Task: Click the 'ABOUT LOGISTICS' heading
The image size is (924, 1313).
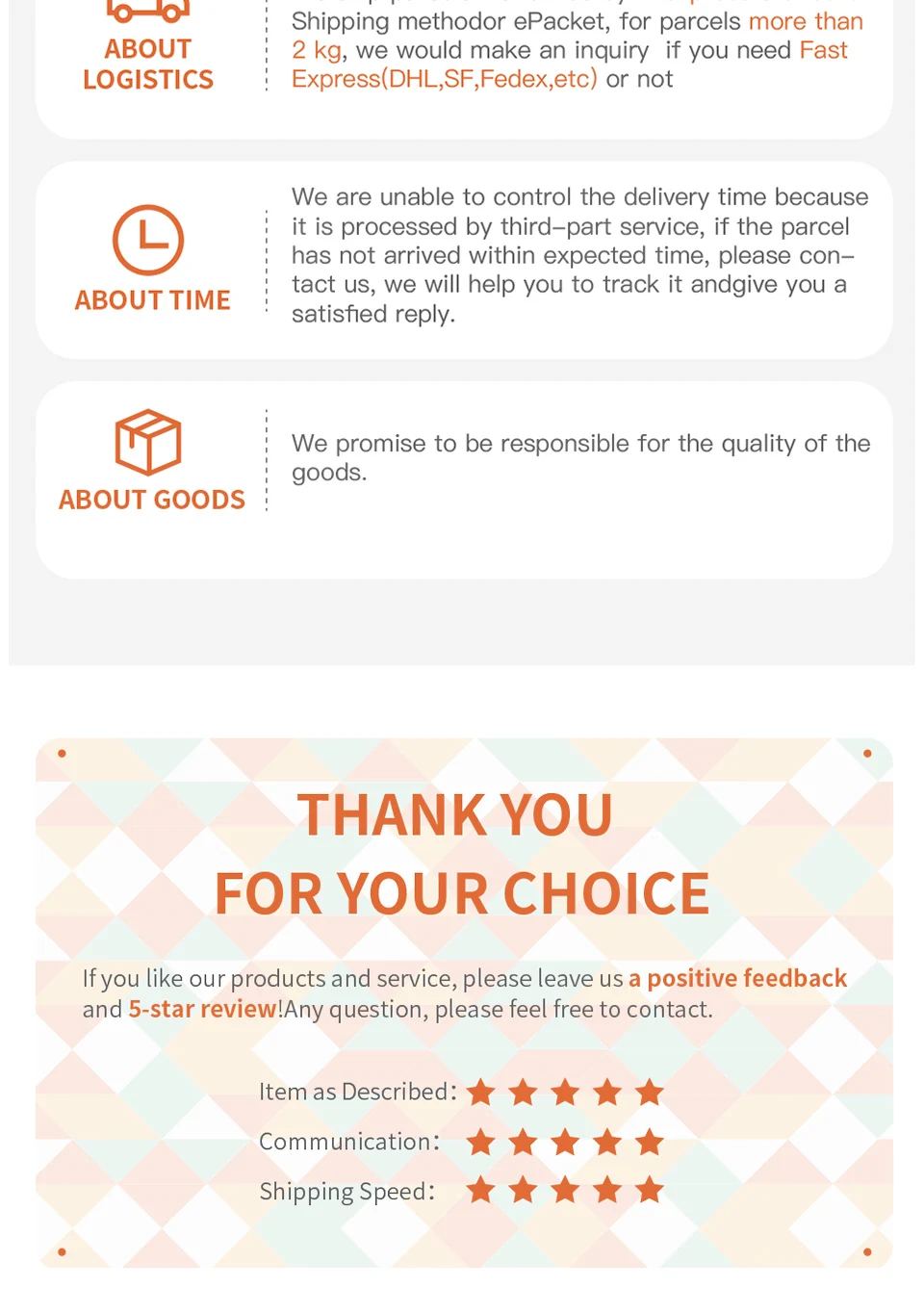Action: coord(148,64)
